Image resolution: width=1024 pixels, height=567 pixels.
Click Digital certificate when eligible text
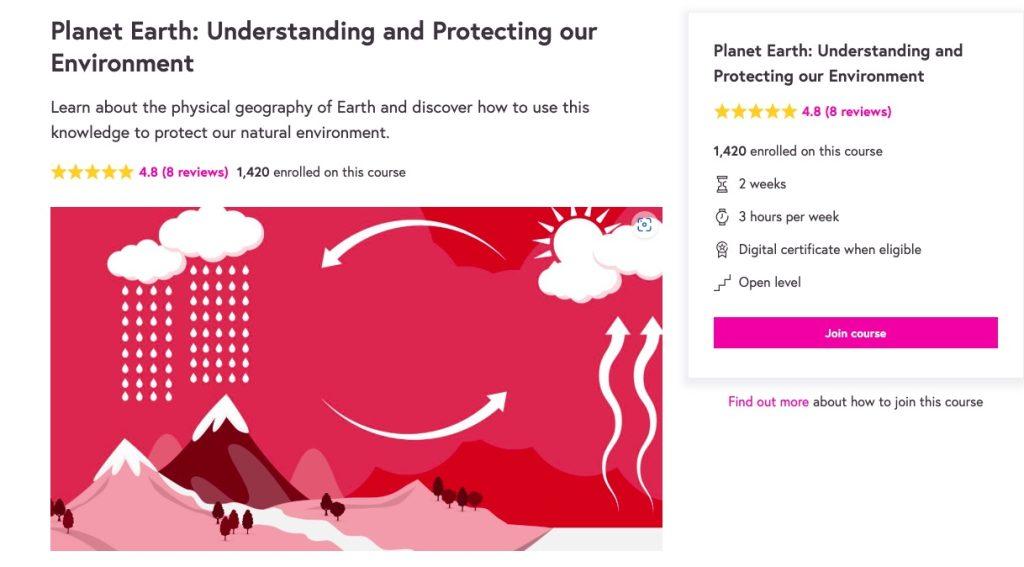tap(829, 250)
